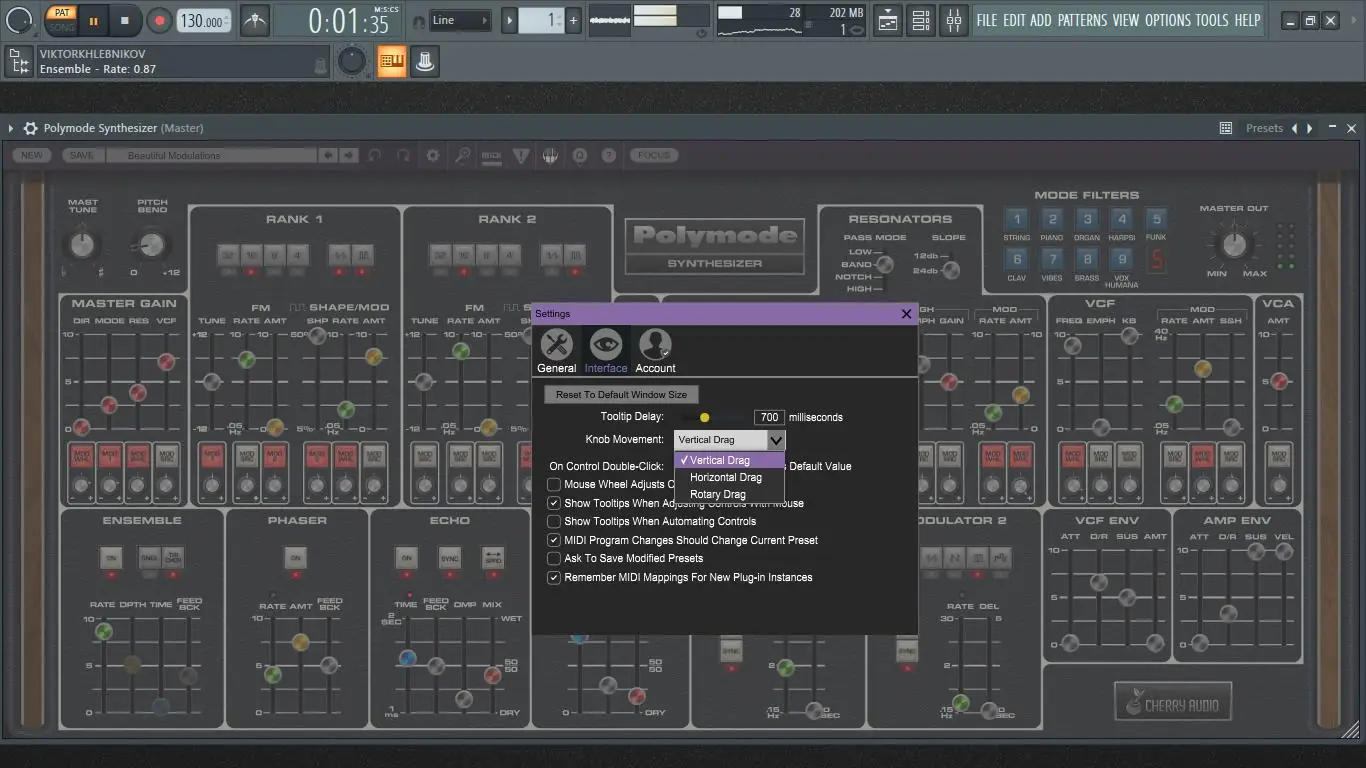Click the question mark help icon in the Polymode toolbar
The image size is (1366, 768).
(x=608, y=155)
